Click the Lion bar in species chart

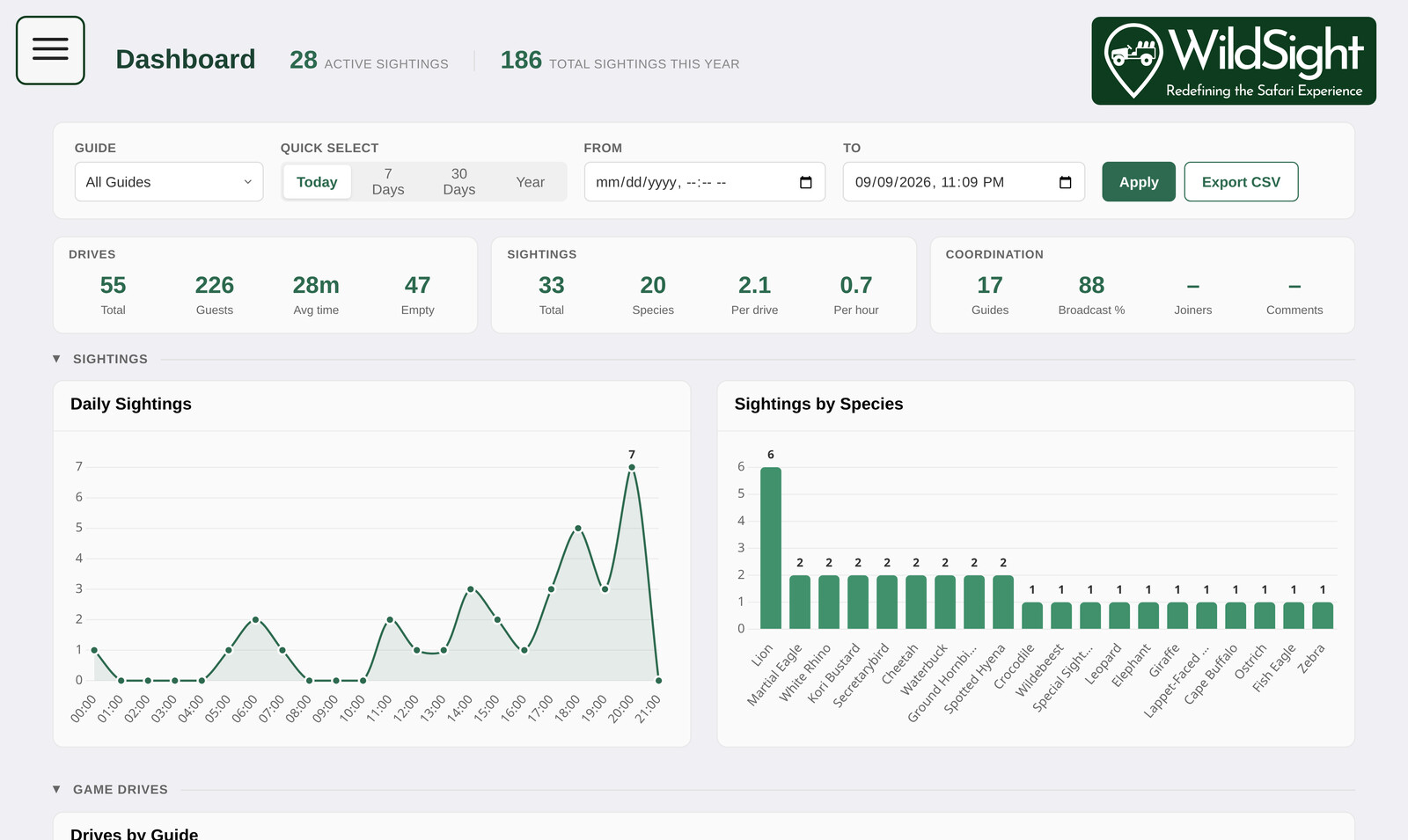(771, 548)
